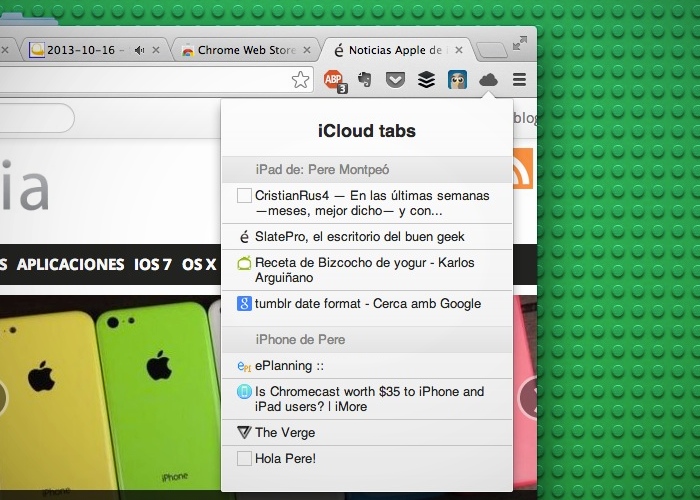
Task: Open SlatePro, el escritorio del buen geek
Action: coord(367,237)
